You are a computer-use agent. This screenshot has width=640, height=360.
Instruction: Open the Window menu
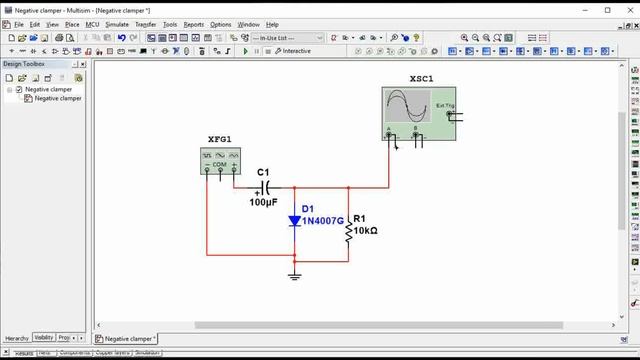(x=249, y=24)
